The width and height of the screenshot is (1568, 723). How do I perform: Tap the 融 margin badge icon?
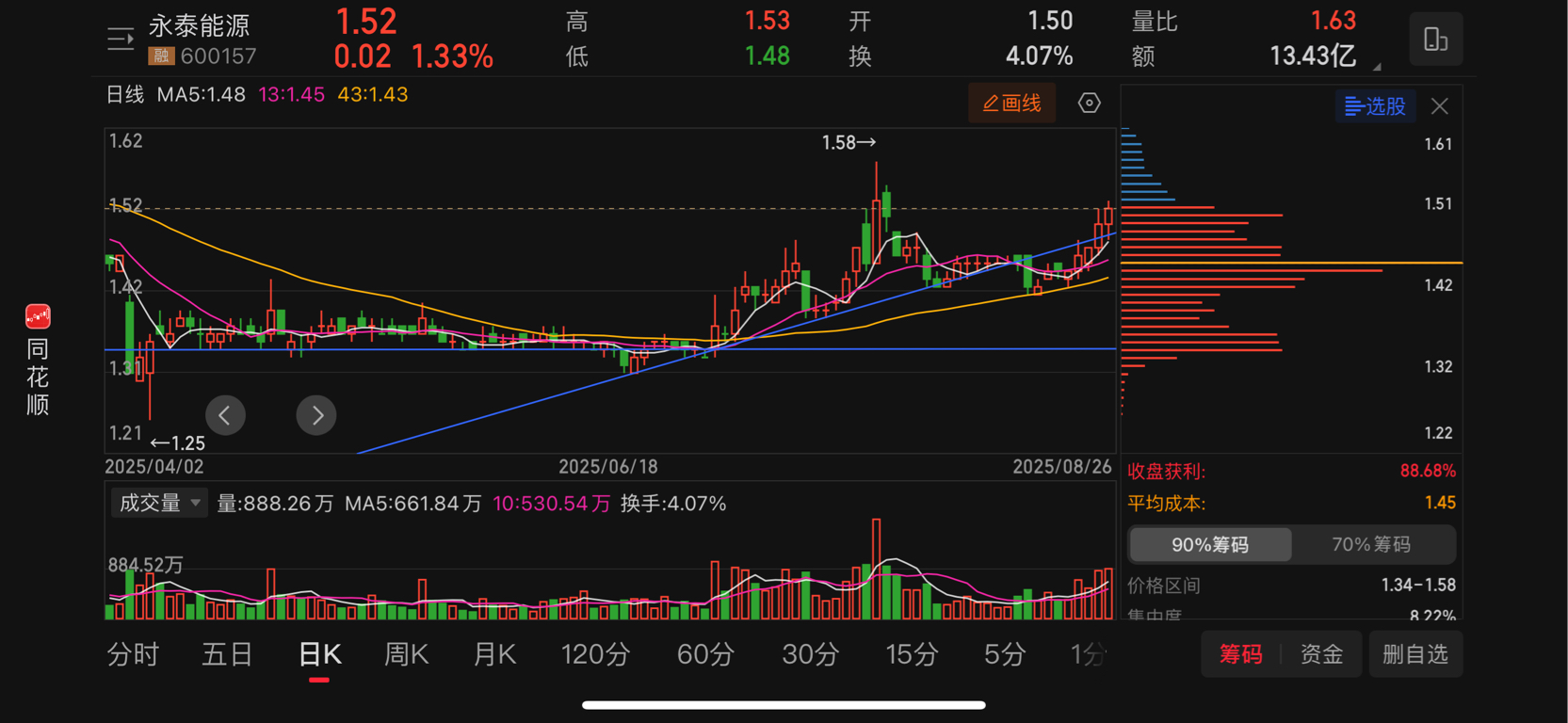point(161,56)
